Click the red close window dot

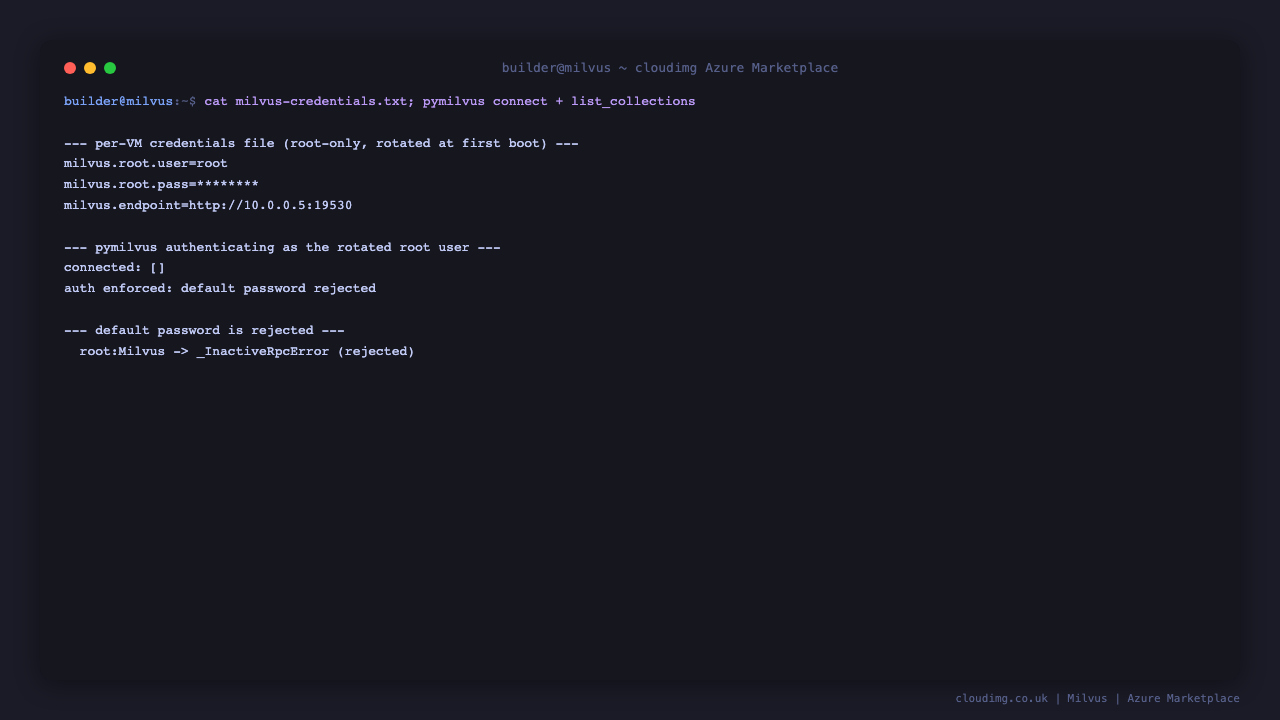pyautogui.click(x=70, y=68)
